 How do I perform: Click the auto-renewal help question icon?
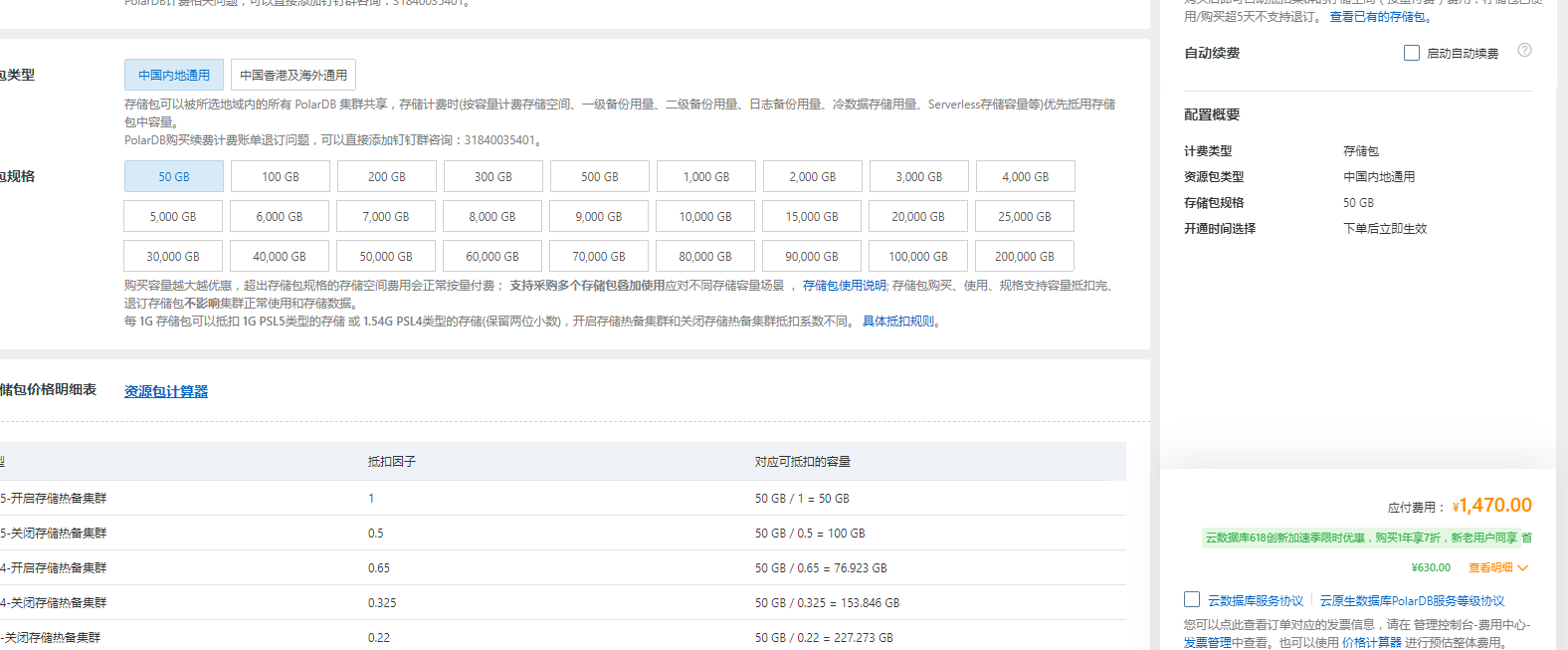[1524, 50]
